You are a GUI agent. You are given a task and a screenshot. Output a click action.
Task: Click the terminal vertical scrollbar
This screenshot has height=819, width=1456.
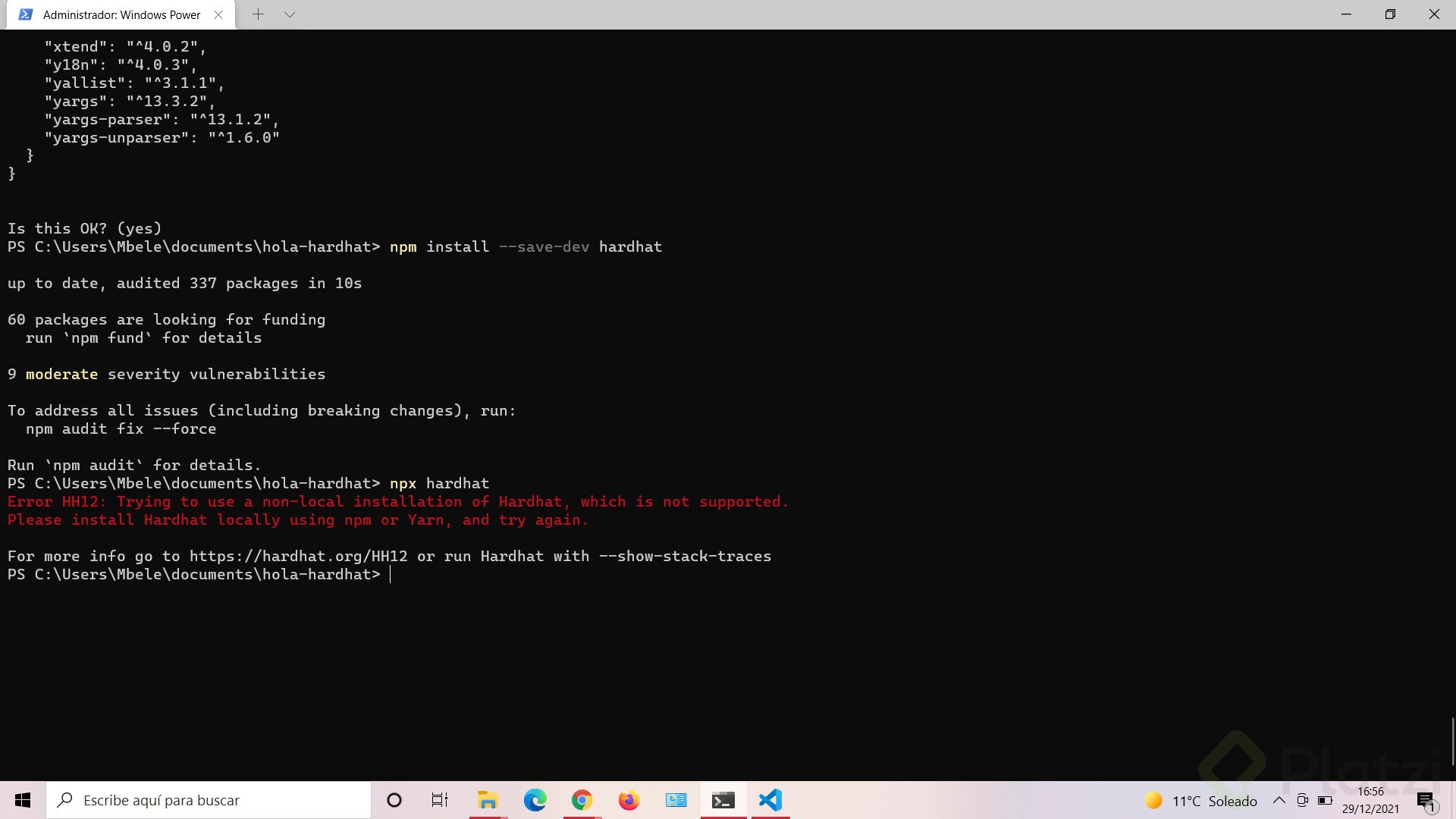(1452, 742)
